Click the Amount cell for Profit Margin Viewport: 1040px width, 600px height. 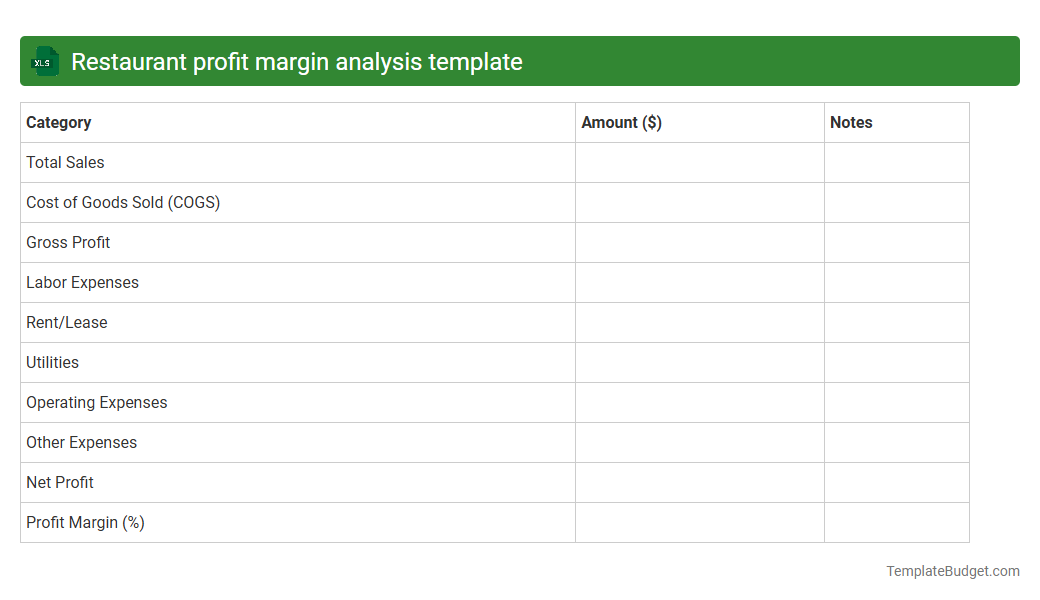pyautogui.click(x=698, y=522)
